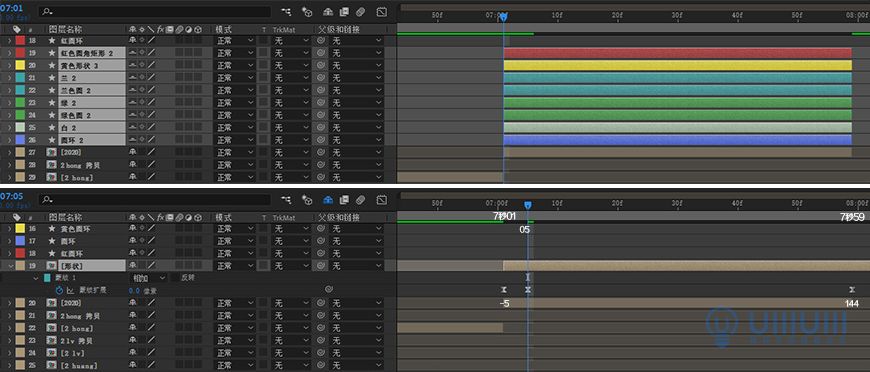This screenshot has width=870, height=372.
Task: Toggle quality switch on 绿色圆 2 layer
Action: point(151,115)
